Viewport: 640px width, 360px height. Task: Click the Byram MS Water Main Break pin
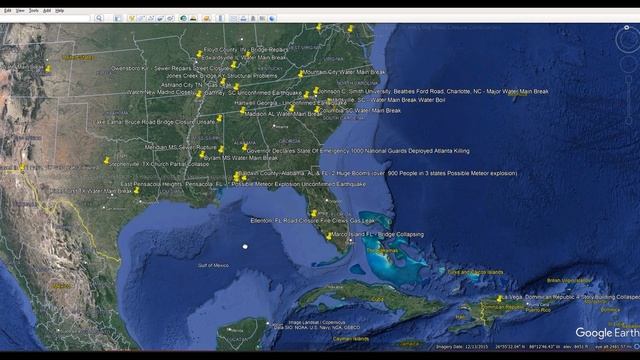pos(202,154)
